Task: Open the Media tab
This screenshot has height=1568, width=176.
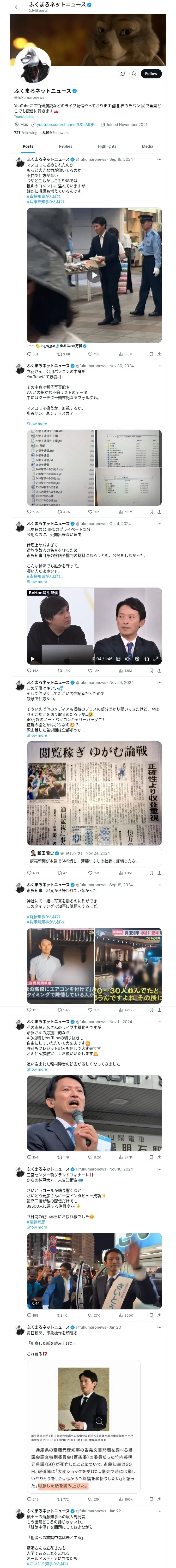Action: point(148,146)
